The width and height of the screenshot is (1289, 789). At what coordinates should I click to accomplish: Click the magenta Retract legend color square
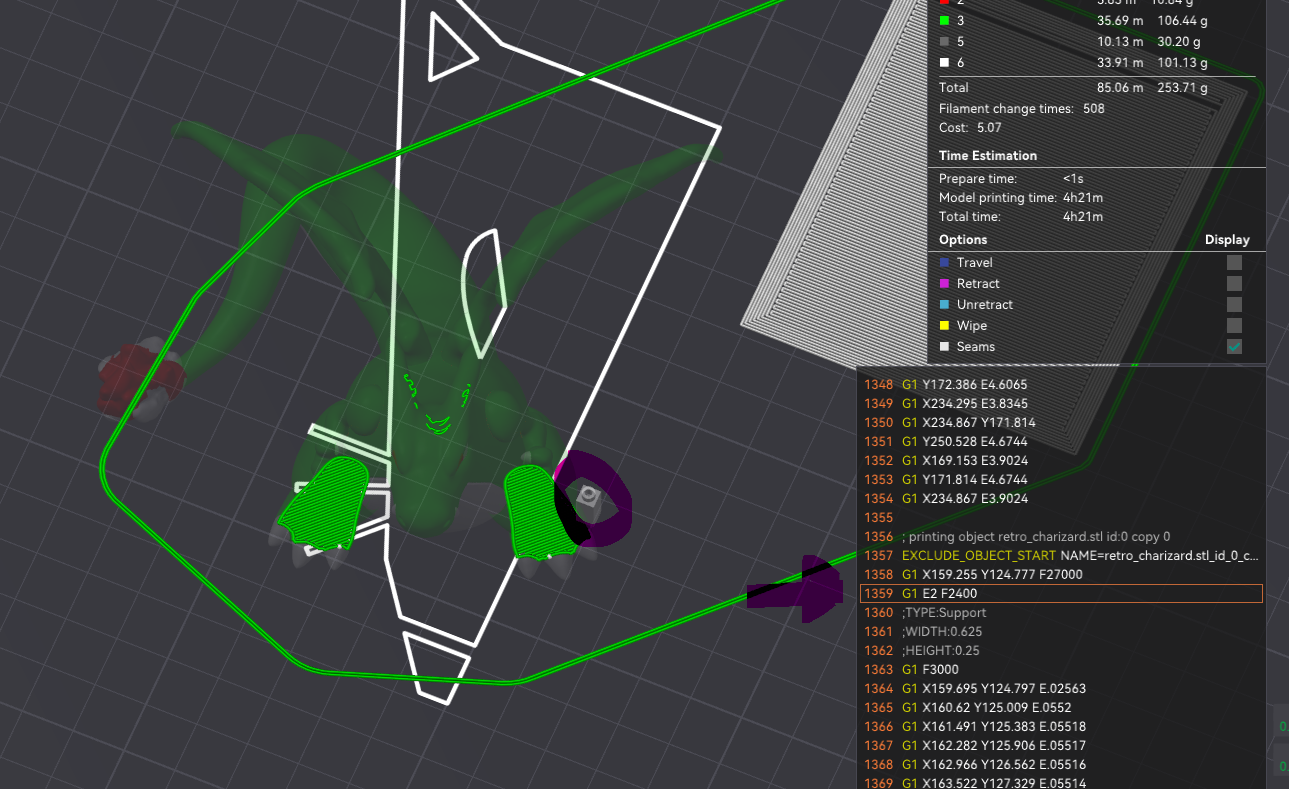click(943, 283)
